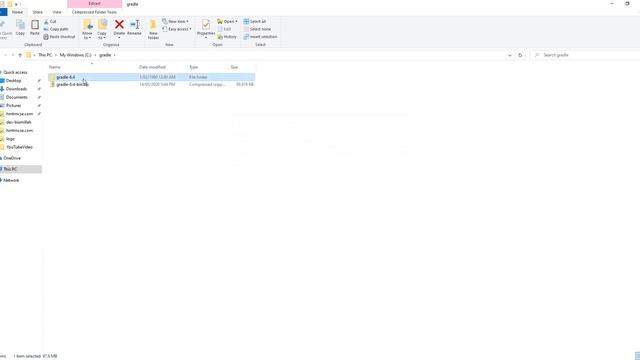Click the pink Extract contextual tab
Screen dimensions: 640x360
click(x=94, y=4)
